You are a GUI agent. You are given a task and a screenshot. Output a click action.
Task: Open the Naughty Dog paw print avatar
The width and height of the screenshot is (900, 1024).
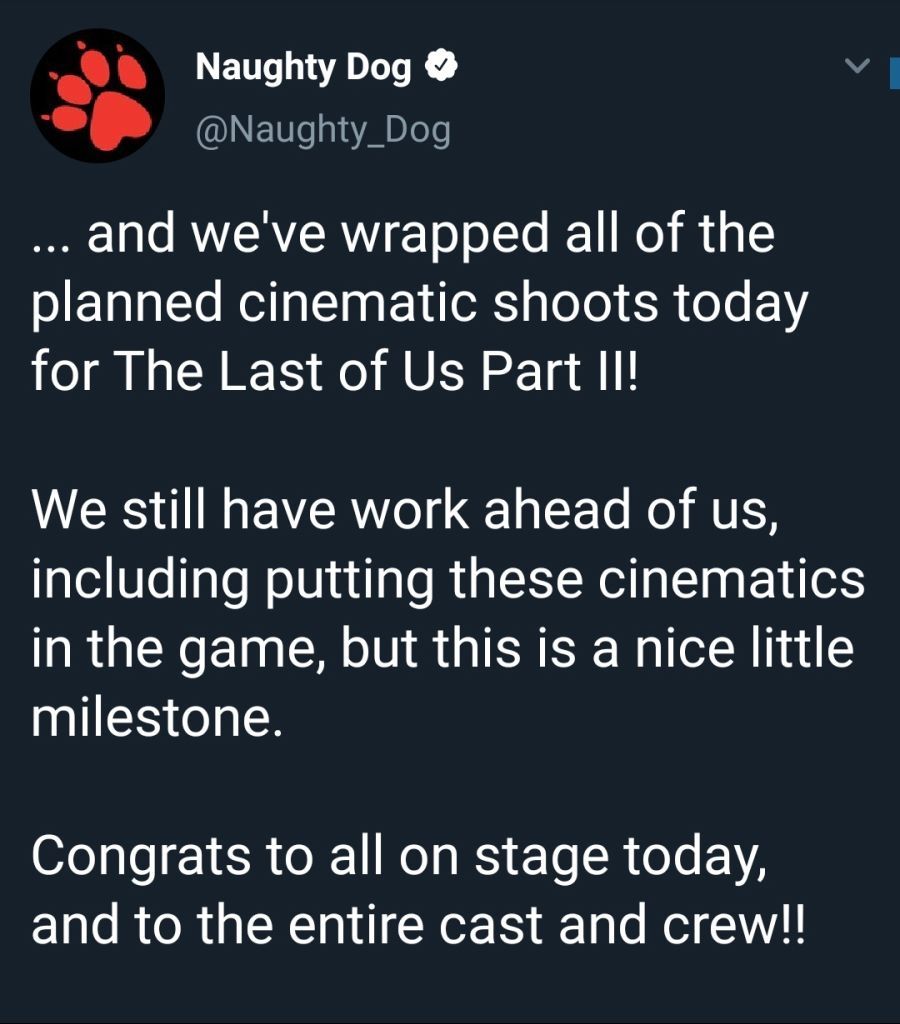point(97,95)
